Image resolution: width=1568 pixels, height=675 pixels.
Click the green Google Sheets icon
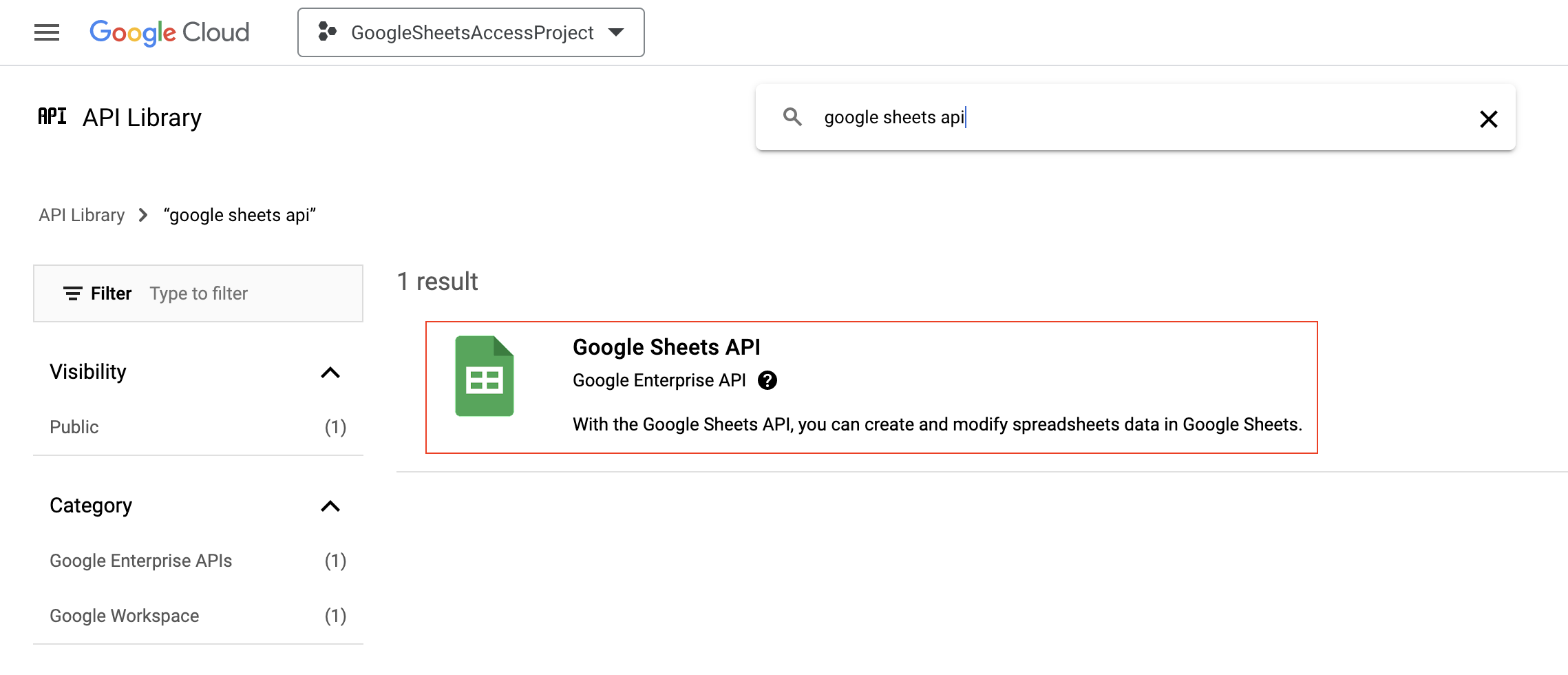(485, 376)
